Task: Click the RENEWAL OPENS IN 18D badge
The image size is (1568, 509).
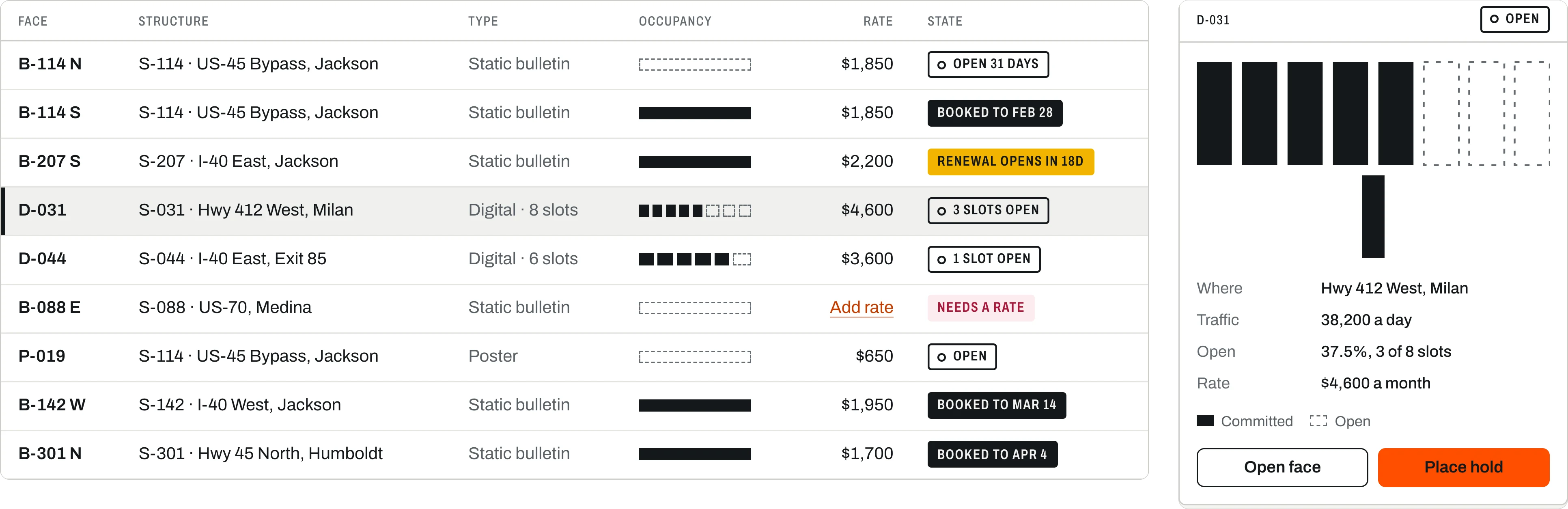Action: pyautogui.click(x=1010, y=162)
